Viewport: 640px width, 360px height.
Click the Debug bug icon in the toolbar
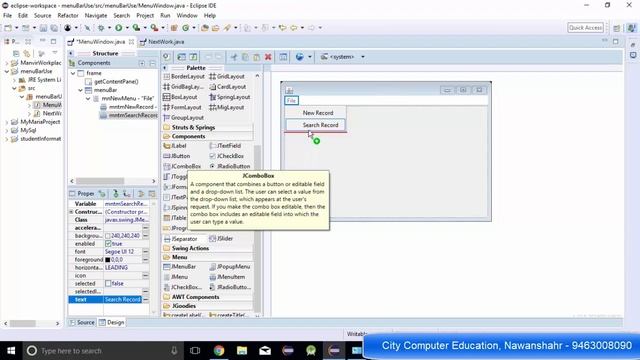(x=101, y=28)
